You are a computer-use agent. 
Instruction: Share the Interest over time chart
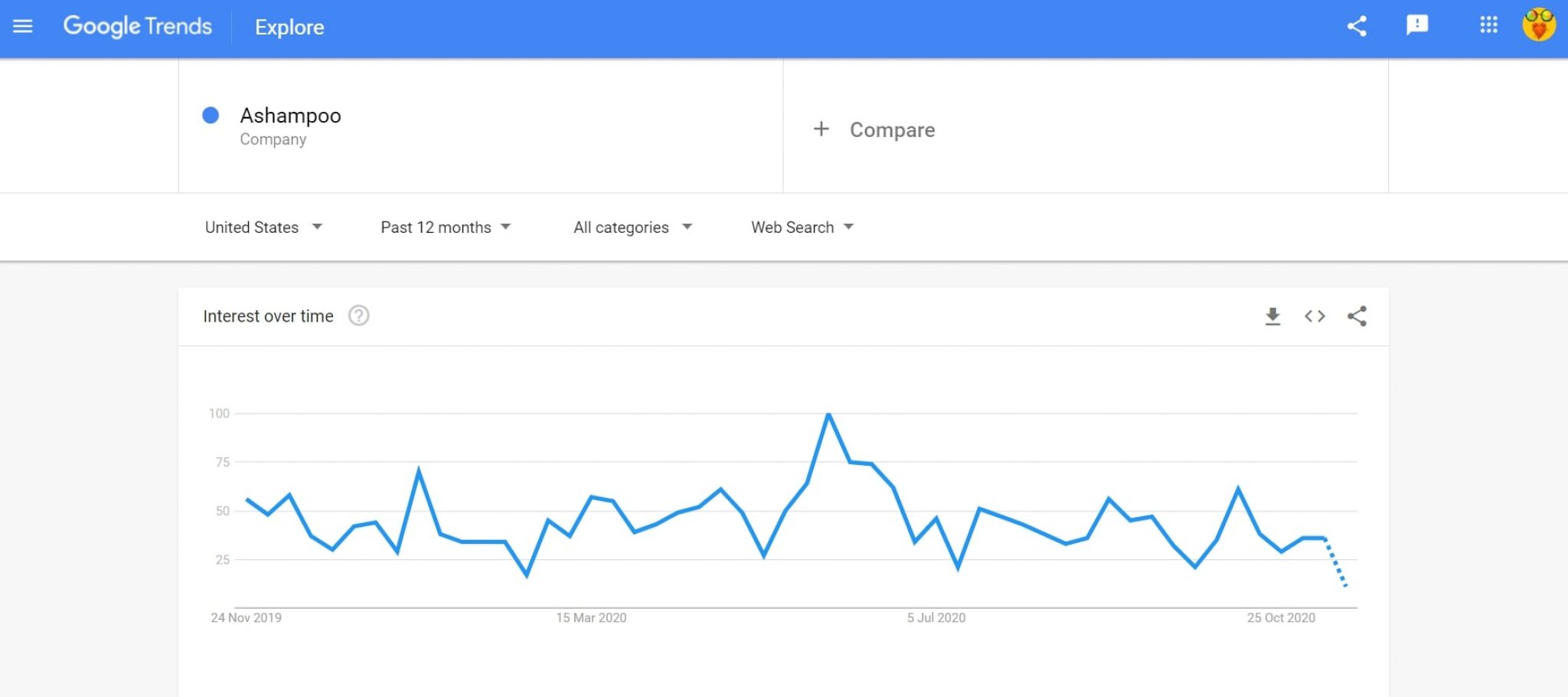tap(1357, 316)
